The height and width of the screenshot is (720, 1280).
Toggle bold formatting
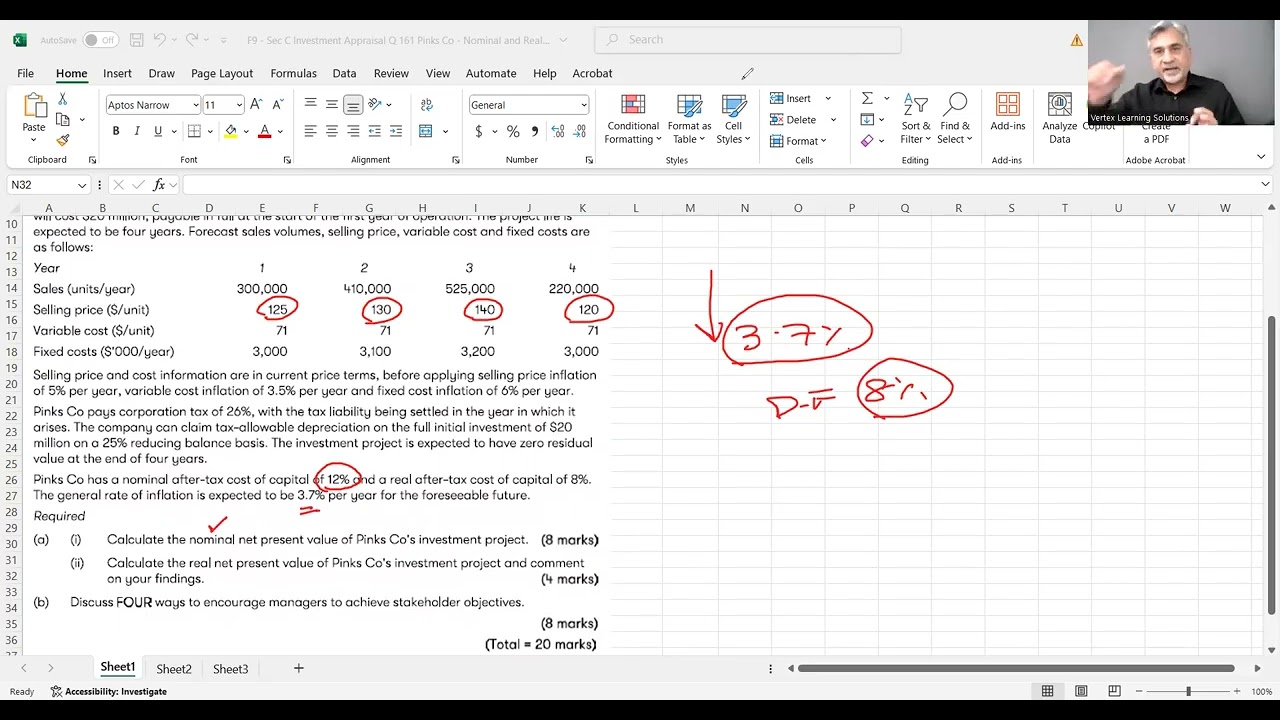tap(116, 131)
